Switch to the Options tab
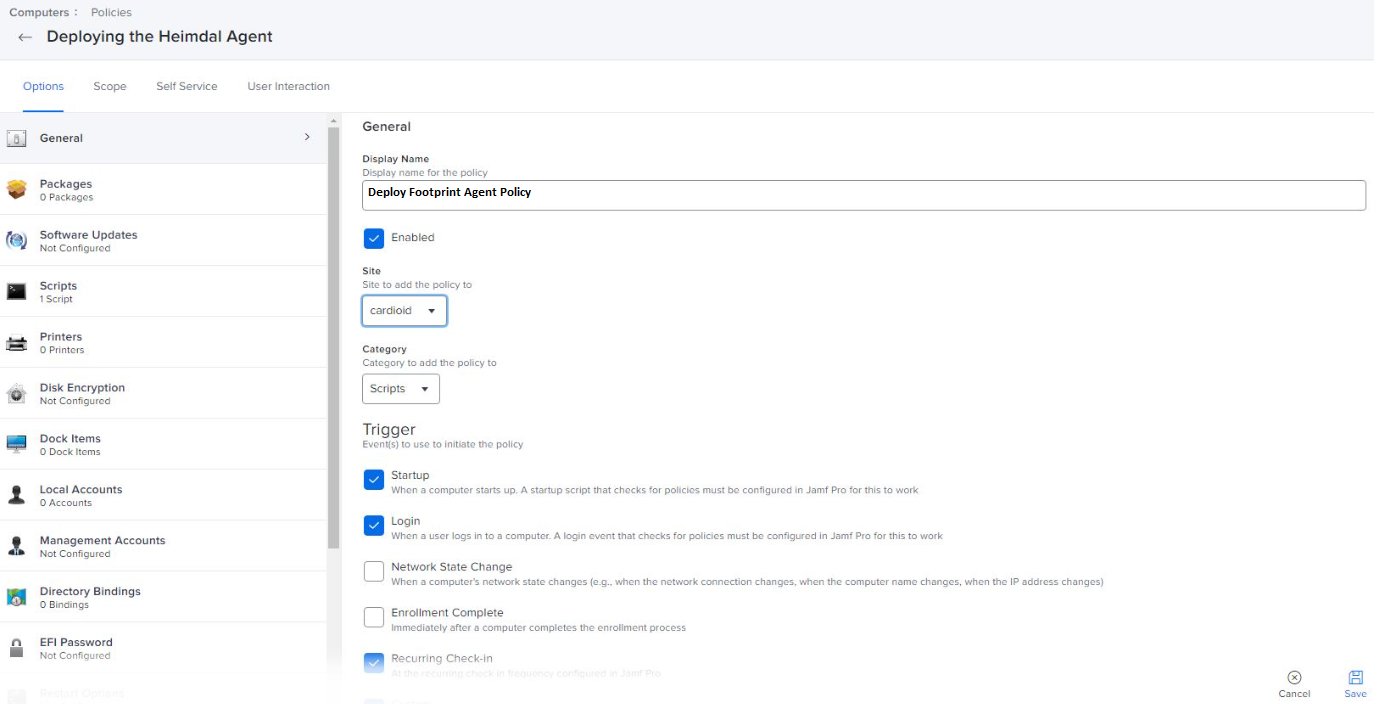 click(43, 86)
